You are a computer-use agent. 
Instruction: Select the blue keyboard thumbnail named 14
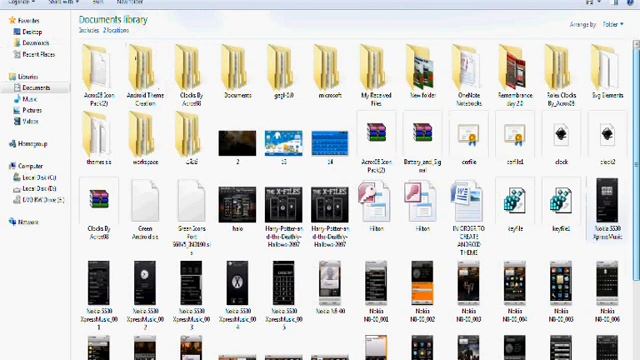point(330,147)
